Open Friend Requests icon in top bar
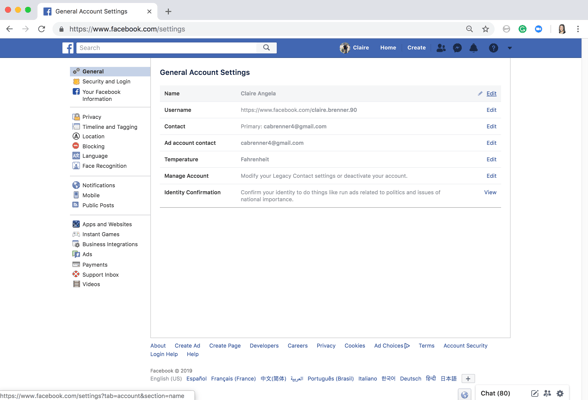 [x=441, y=48]
